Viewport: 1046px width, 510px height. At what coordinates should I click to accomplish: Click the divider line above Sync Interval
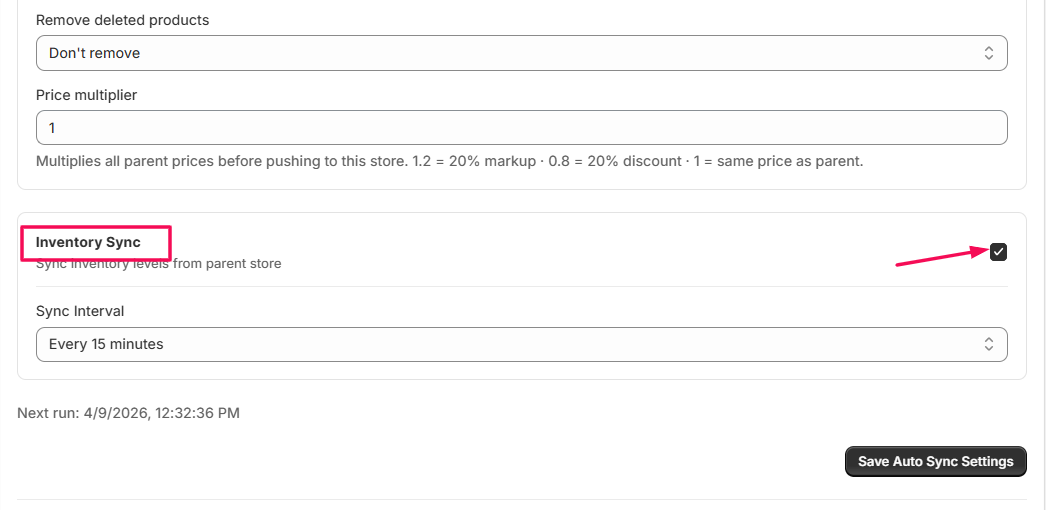point(521,286)
